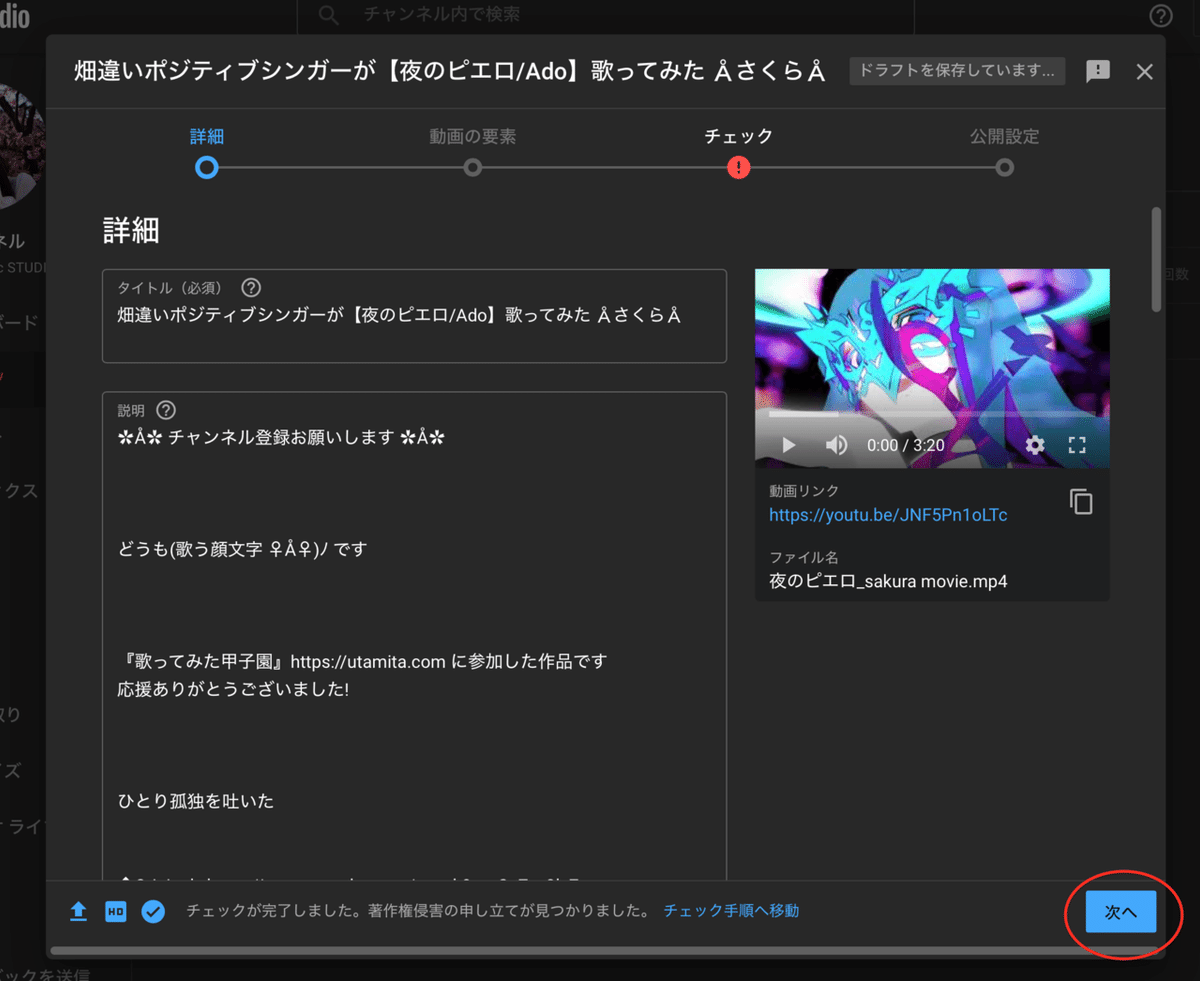This screenshot has width=1200, height=981.
Task: Click the upload status arrow icon
Action: point(78,911)
